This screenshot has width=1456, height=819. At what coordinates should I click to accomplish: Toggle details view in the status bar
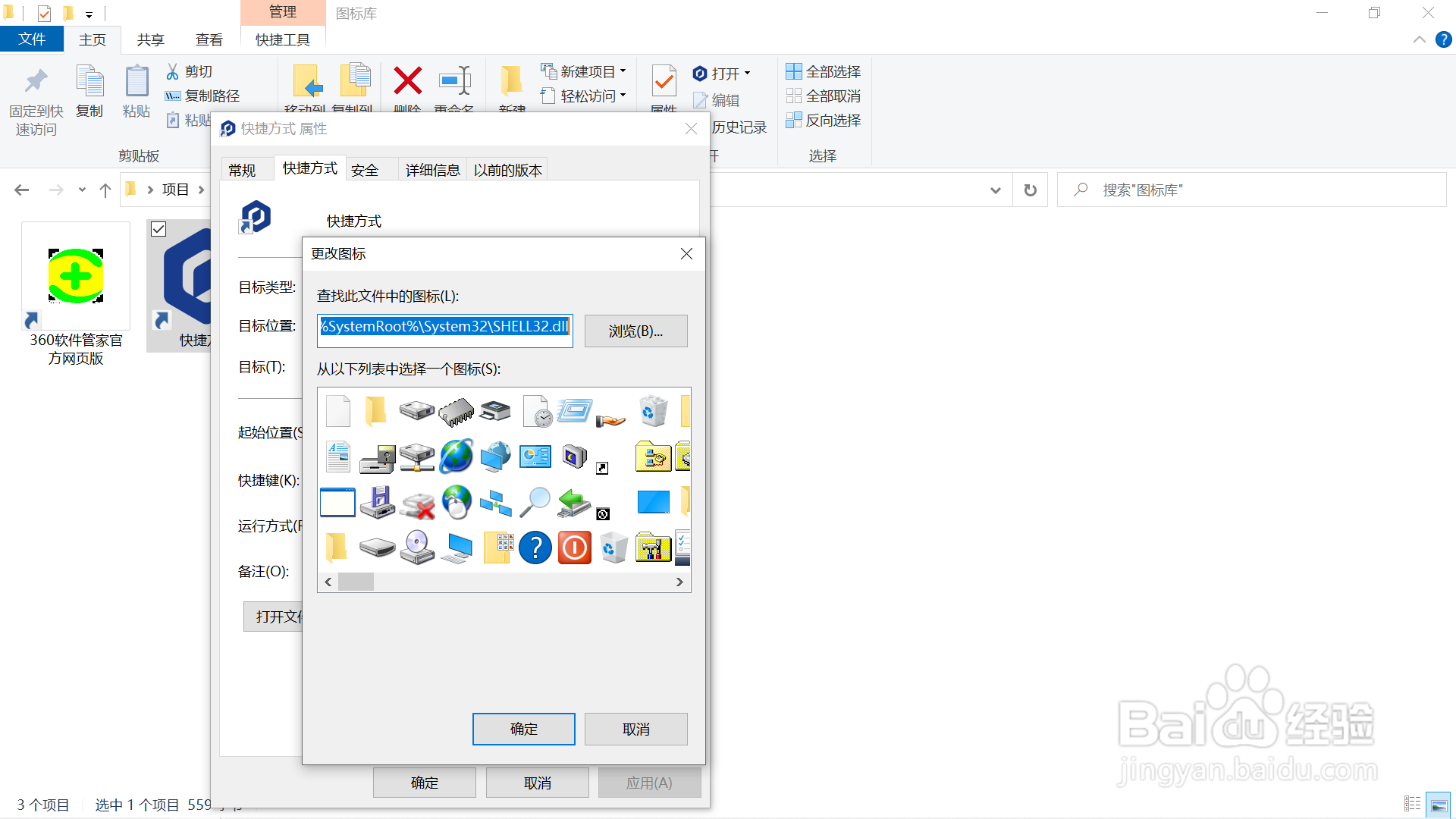click(x=1413, y=803)
